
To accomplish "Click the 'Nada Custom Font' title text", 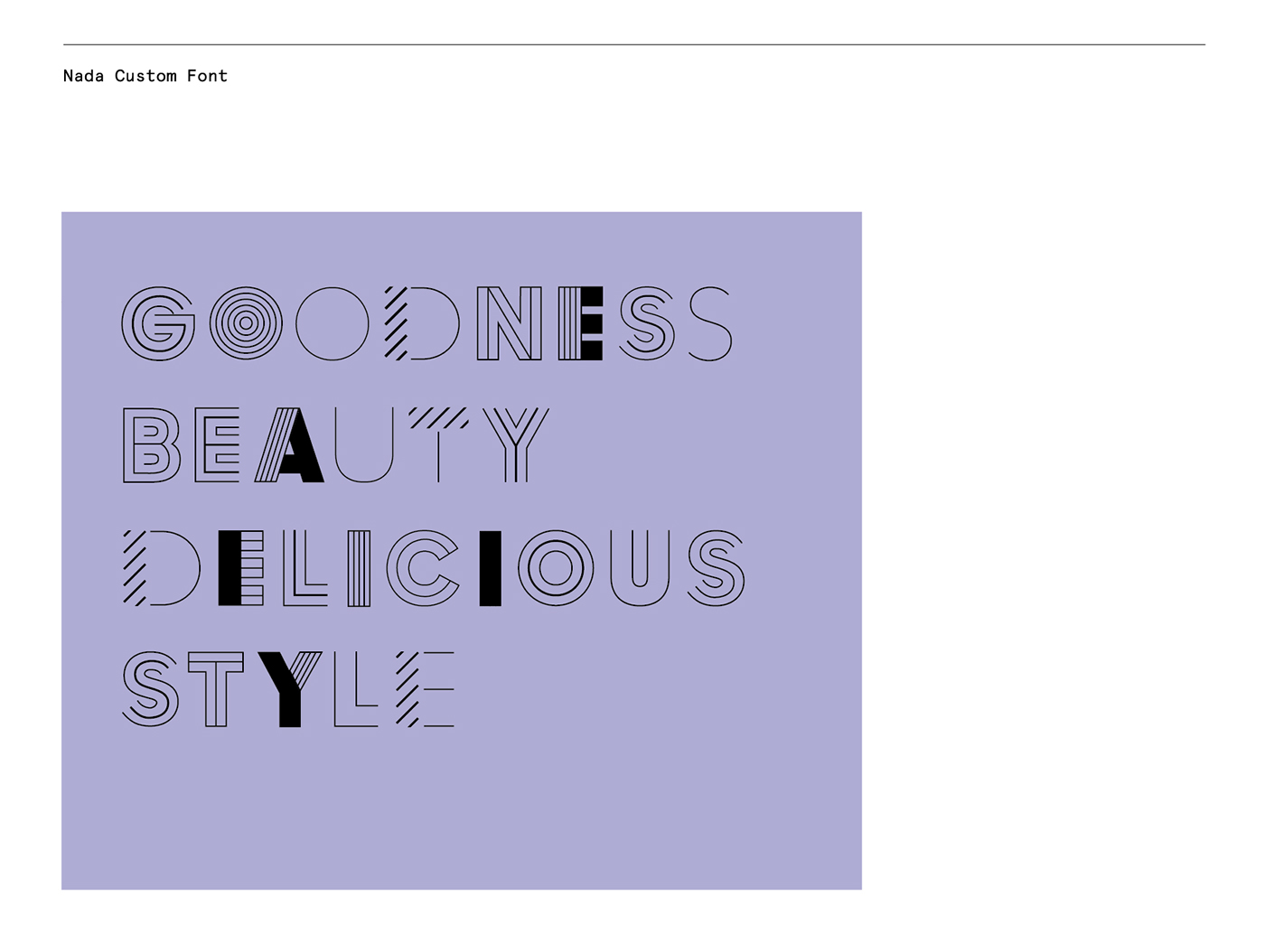I will [x=145, y=76].
